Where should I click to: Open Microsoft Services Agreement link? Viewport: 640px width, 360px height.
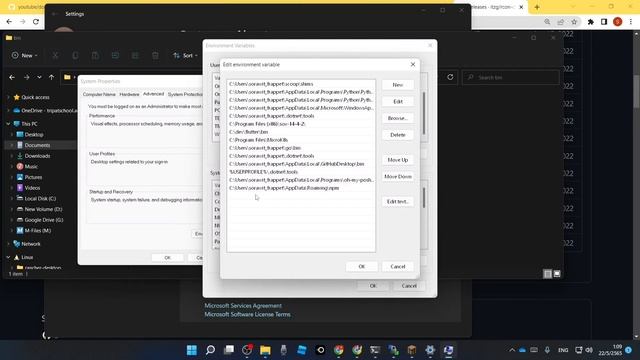pos(243,305)
